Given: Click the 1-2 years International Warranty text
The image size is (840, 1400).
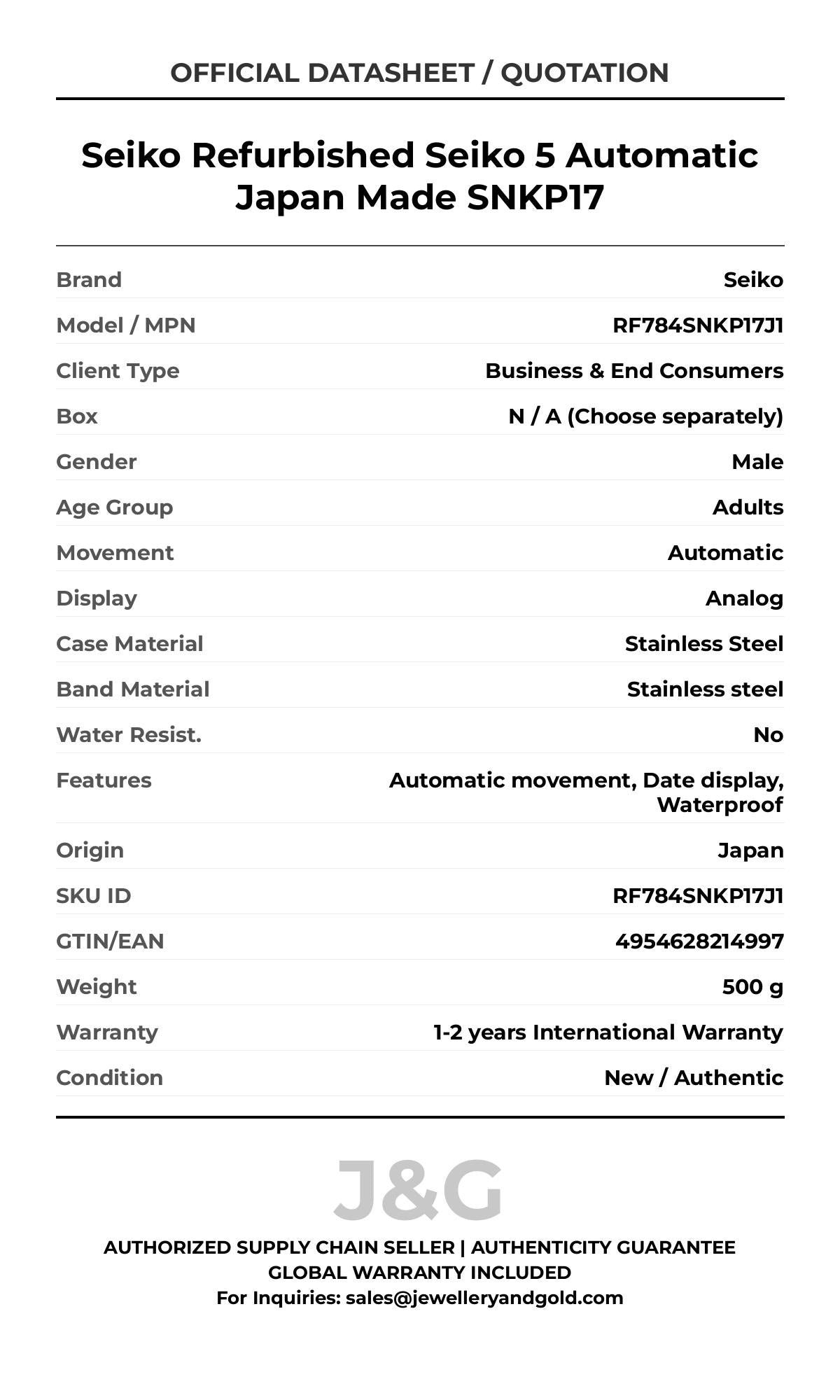Looking at the screenshot, I should click(x=608, y=1032).
